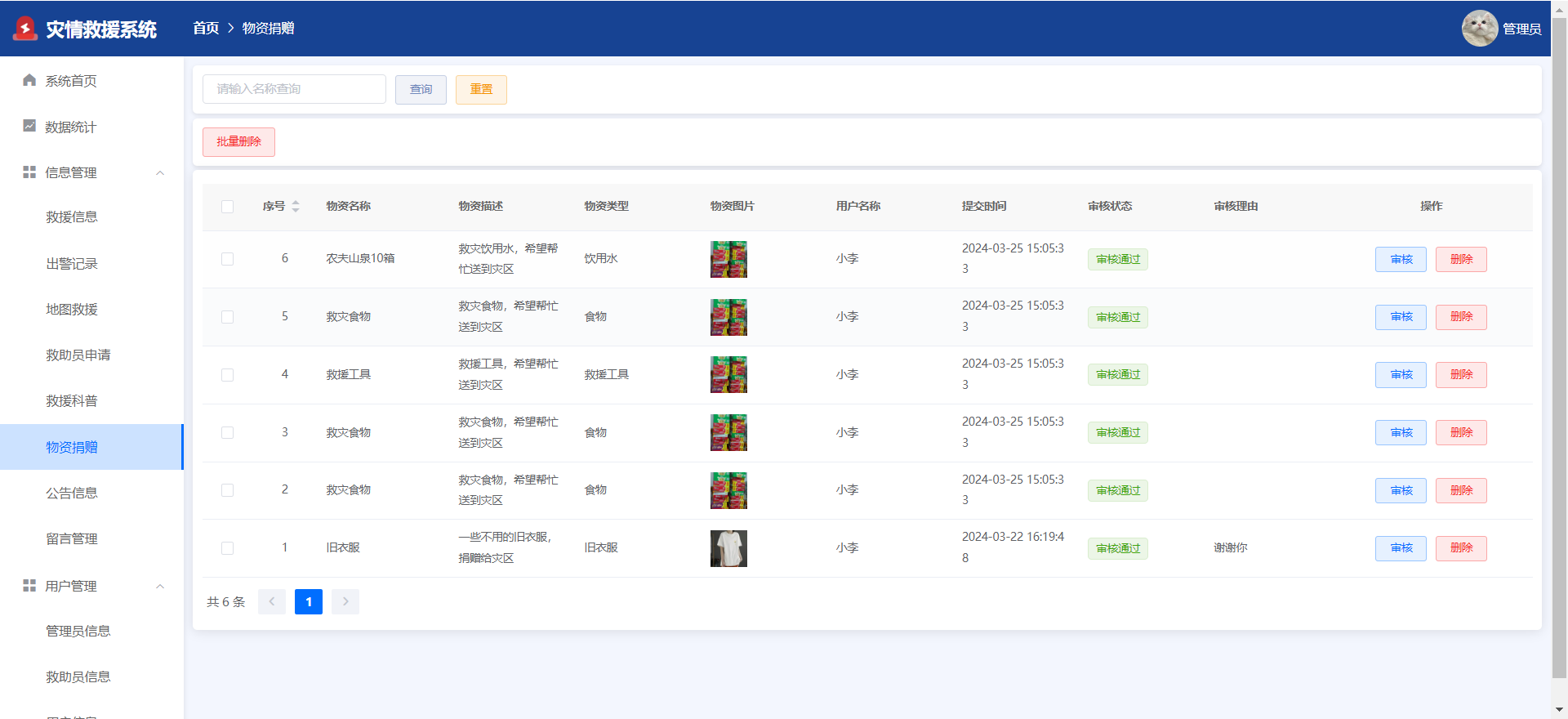This screenshot has height=719, width=1568.
Task: Click 审核 for the 救援工具 row
Action: tap(1401, 375)
